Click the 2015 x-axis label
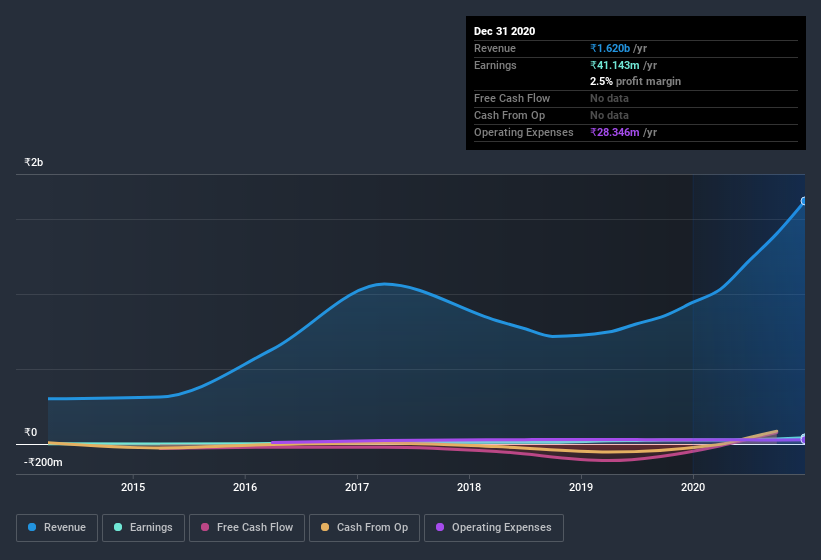This screenshot has height=560, width=821. [x=133, y=487]
